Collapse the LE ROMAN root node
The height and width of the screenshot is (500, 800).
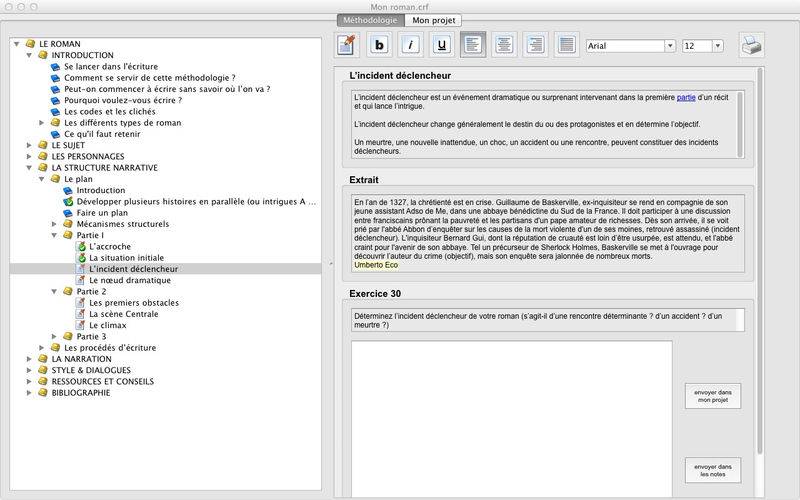[17, 44]
